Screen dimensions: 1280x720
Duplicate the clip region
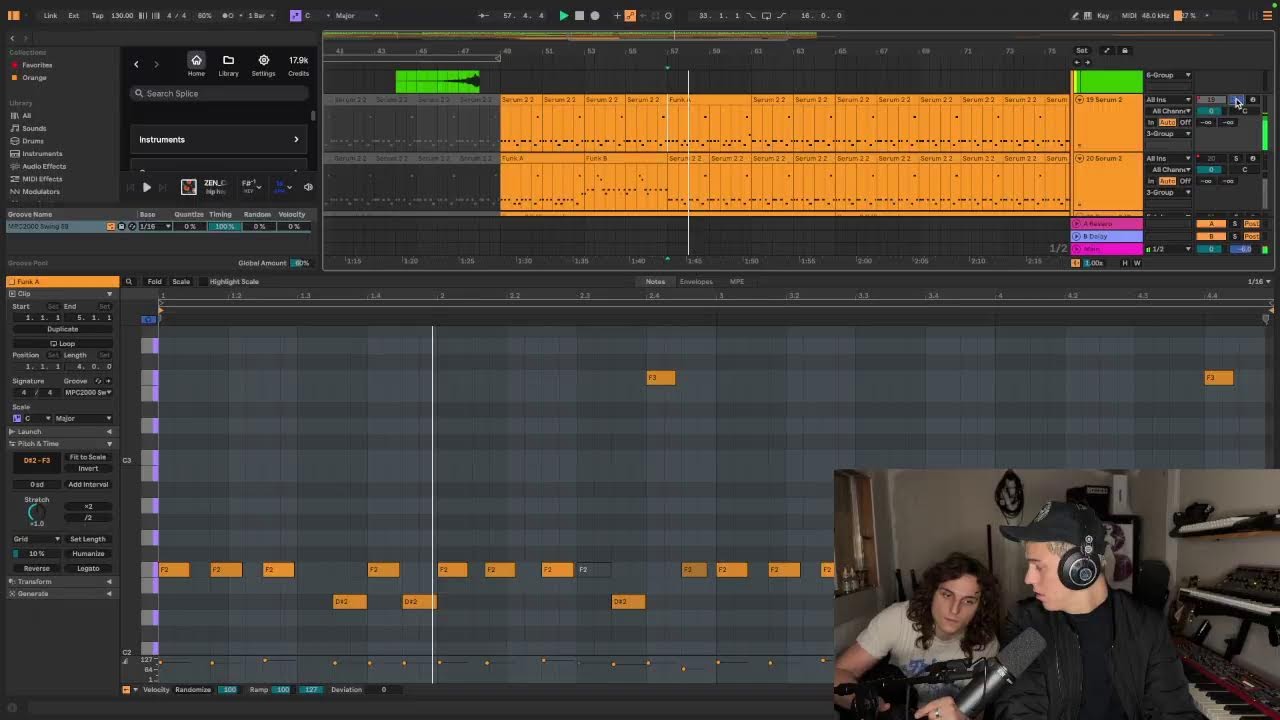(62, 329)
